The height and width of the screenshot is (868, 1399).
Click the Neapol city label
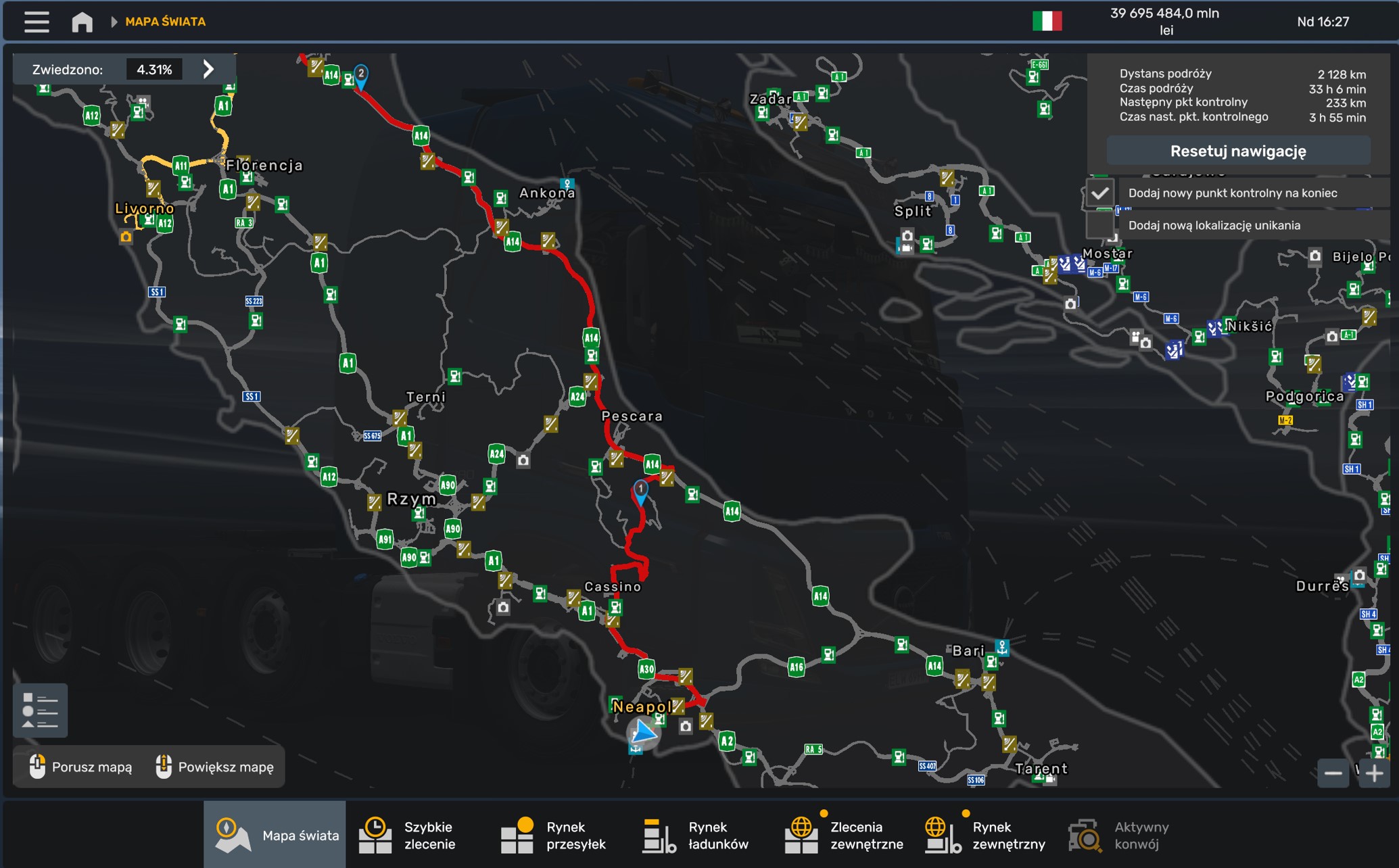pos(642,706)
